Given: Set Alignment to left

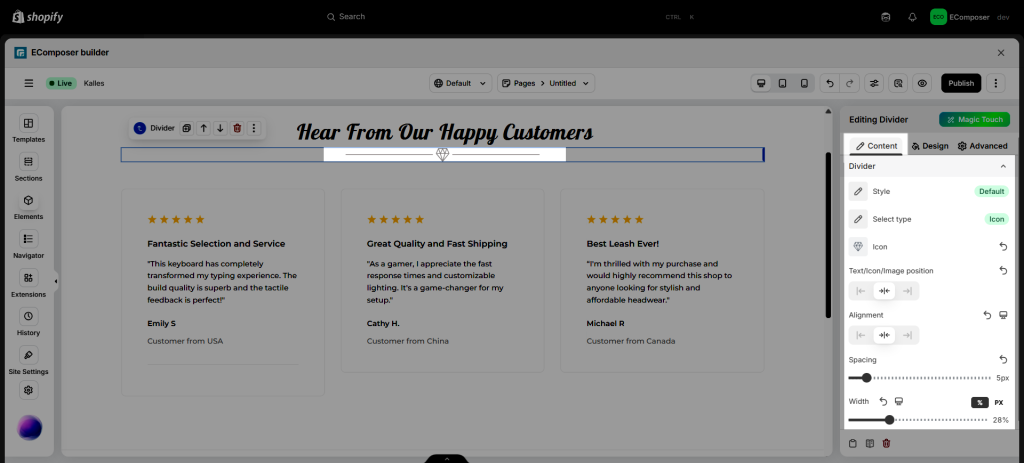Looking at the screenshot, I should tap(859, 335).
